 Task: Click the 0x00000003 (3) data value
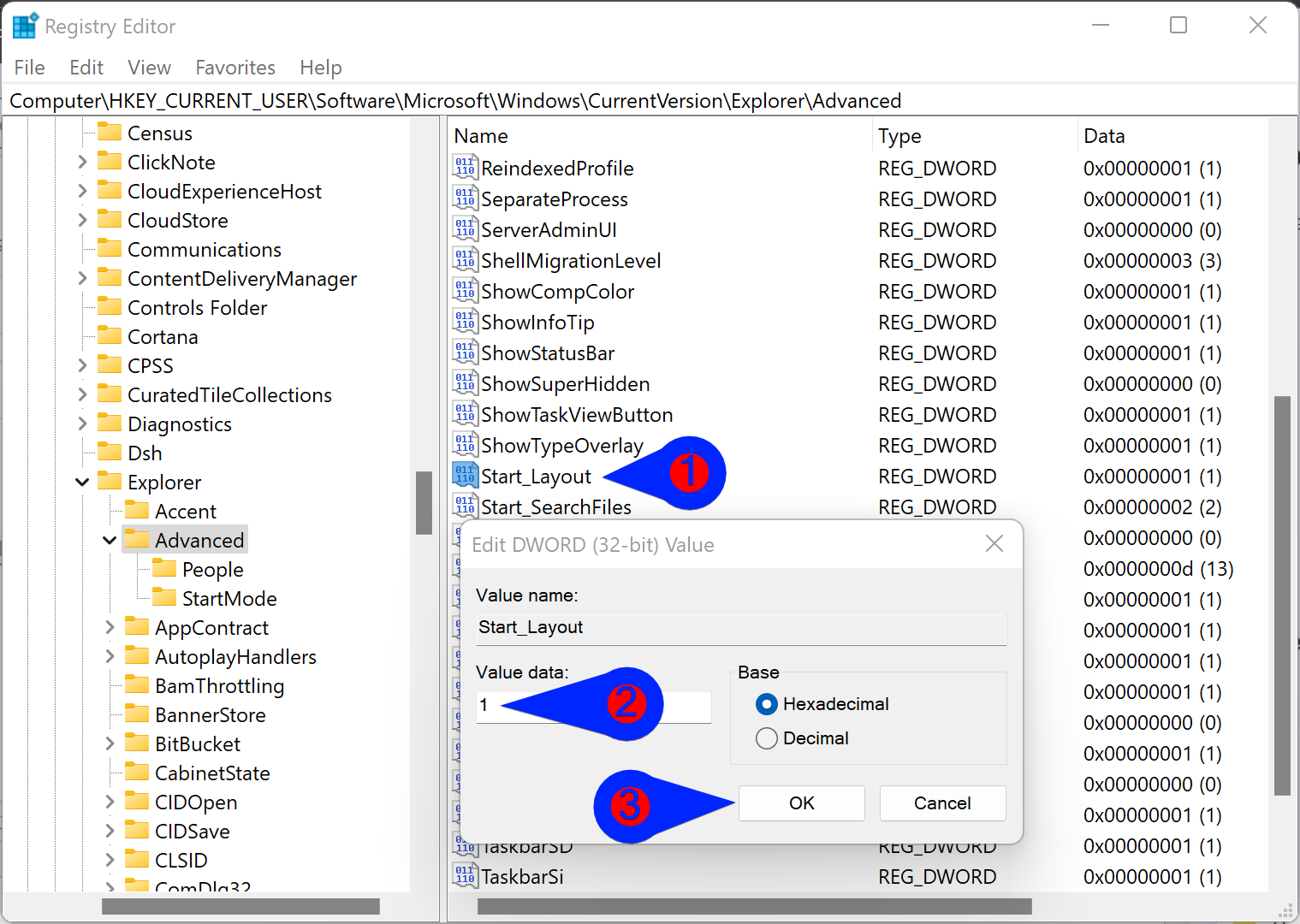[x=1152, y=261]
